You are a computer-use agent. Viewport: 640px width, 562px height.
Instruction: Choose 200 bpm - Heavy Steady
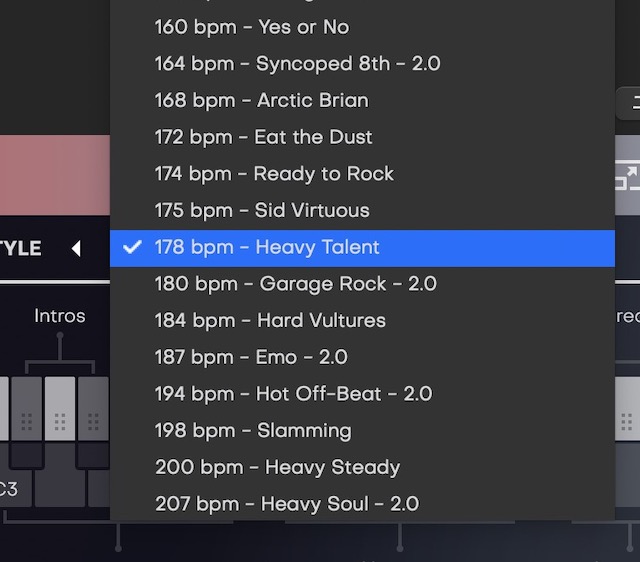pyautogui.click(x=277, y=467)
